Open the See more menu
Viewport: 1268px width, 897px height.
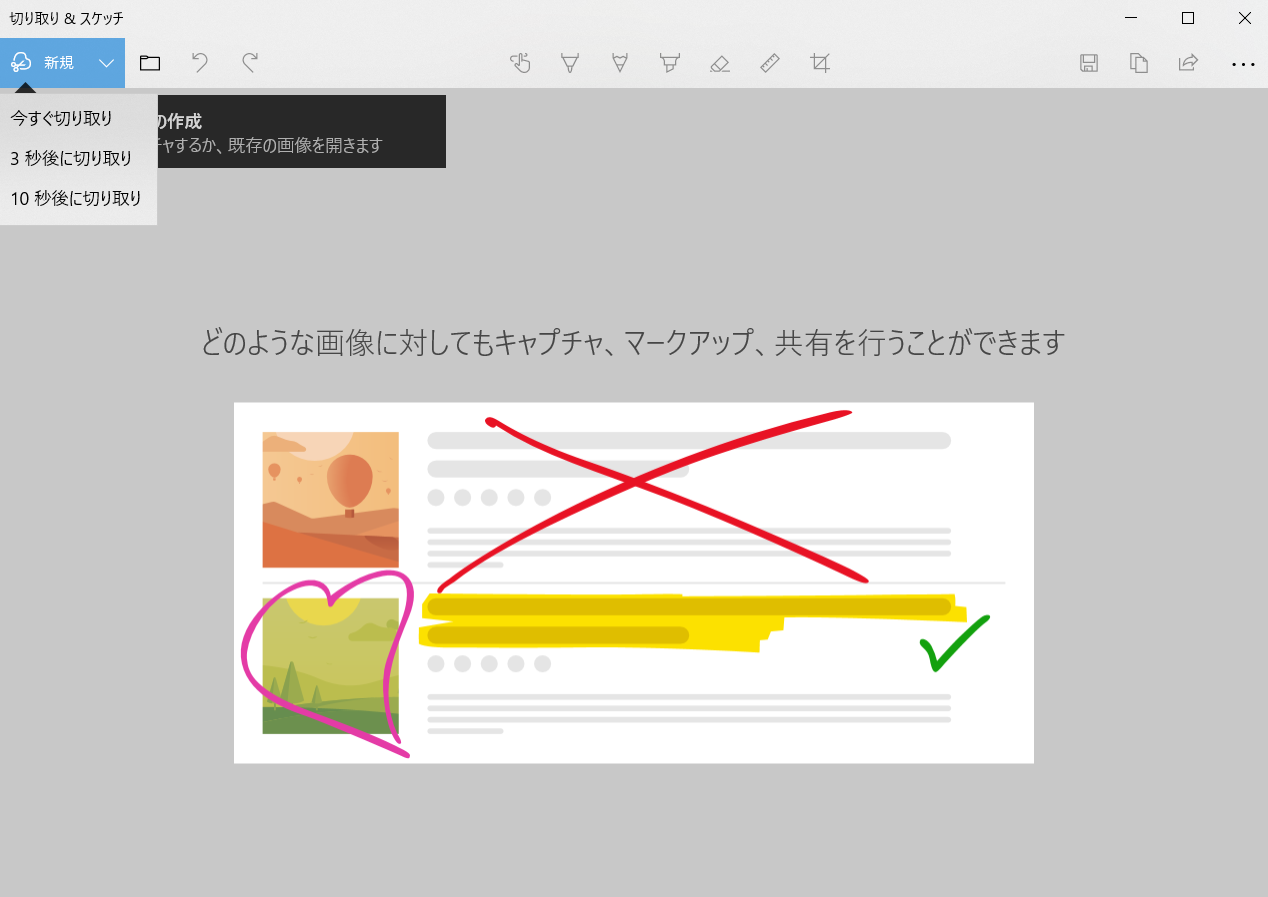pyautogui.click(x=1243, y=63)
